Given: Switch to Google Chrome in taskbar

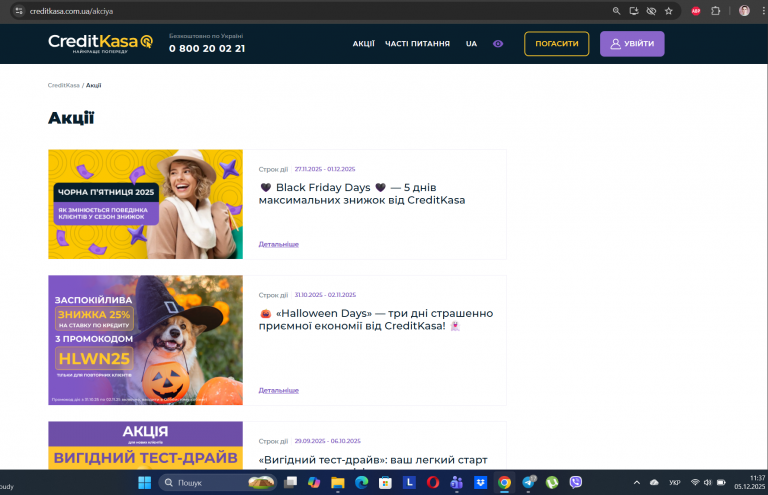Looking at the screenshot, I should tap(504, 483).
